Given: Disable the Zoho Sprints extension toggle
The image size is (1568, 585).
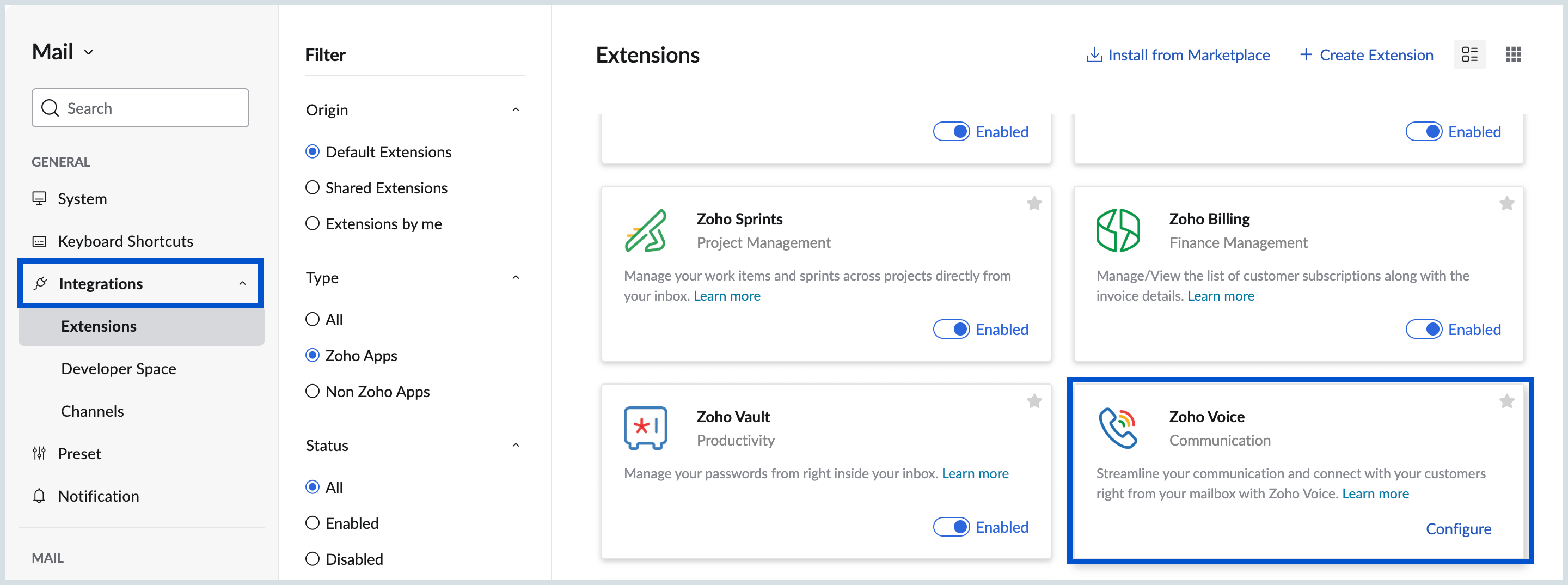Looking at the screenshot, I should (951, 330).
